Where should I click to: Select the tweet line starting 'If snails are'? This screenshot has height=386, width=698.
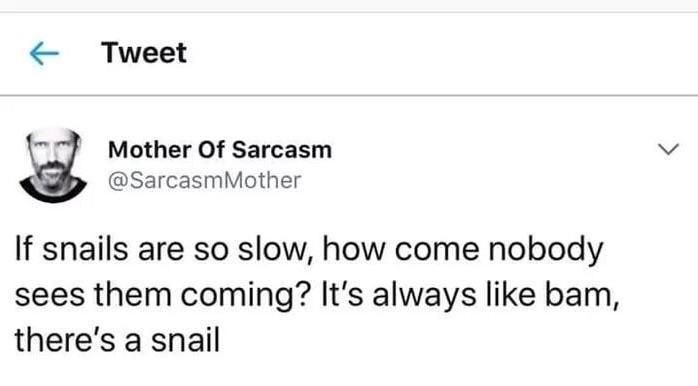click(x=309, y=249)
